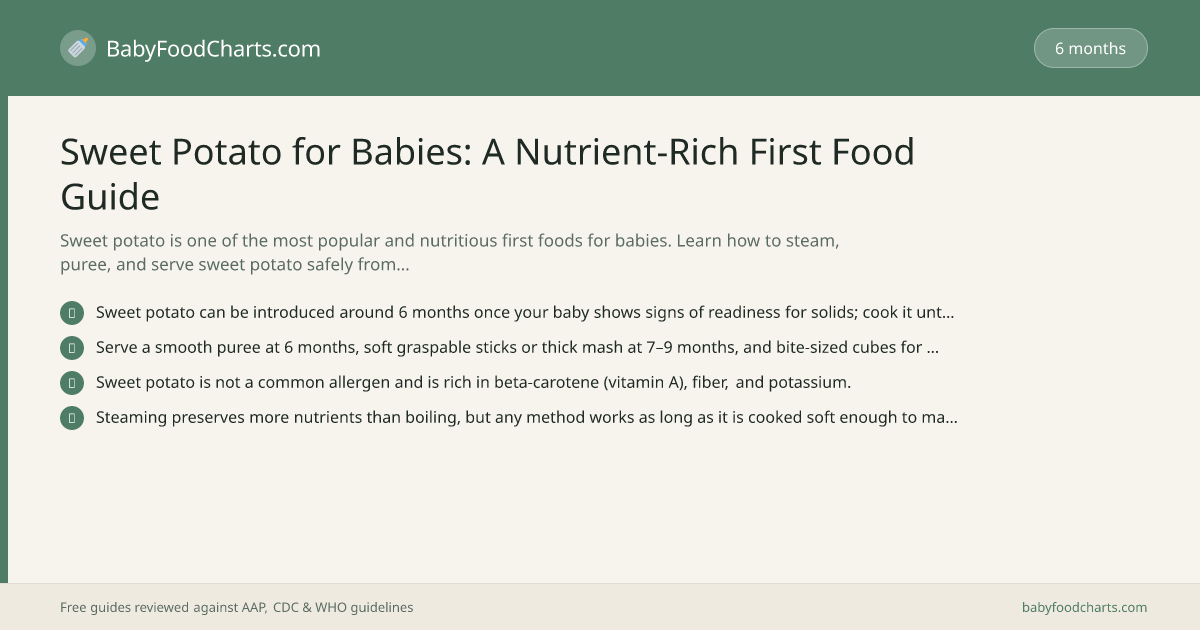Click the beta-carotene and potassium sentence
1200x630 pixels.
tap(473, 382)
